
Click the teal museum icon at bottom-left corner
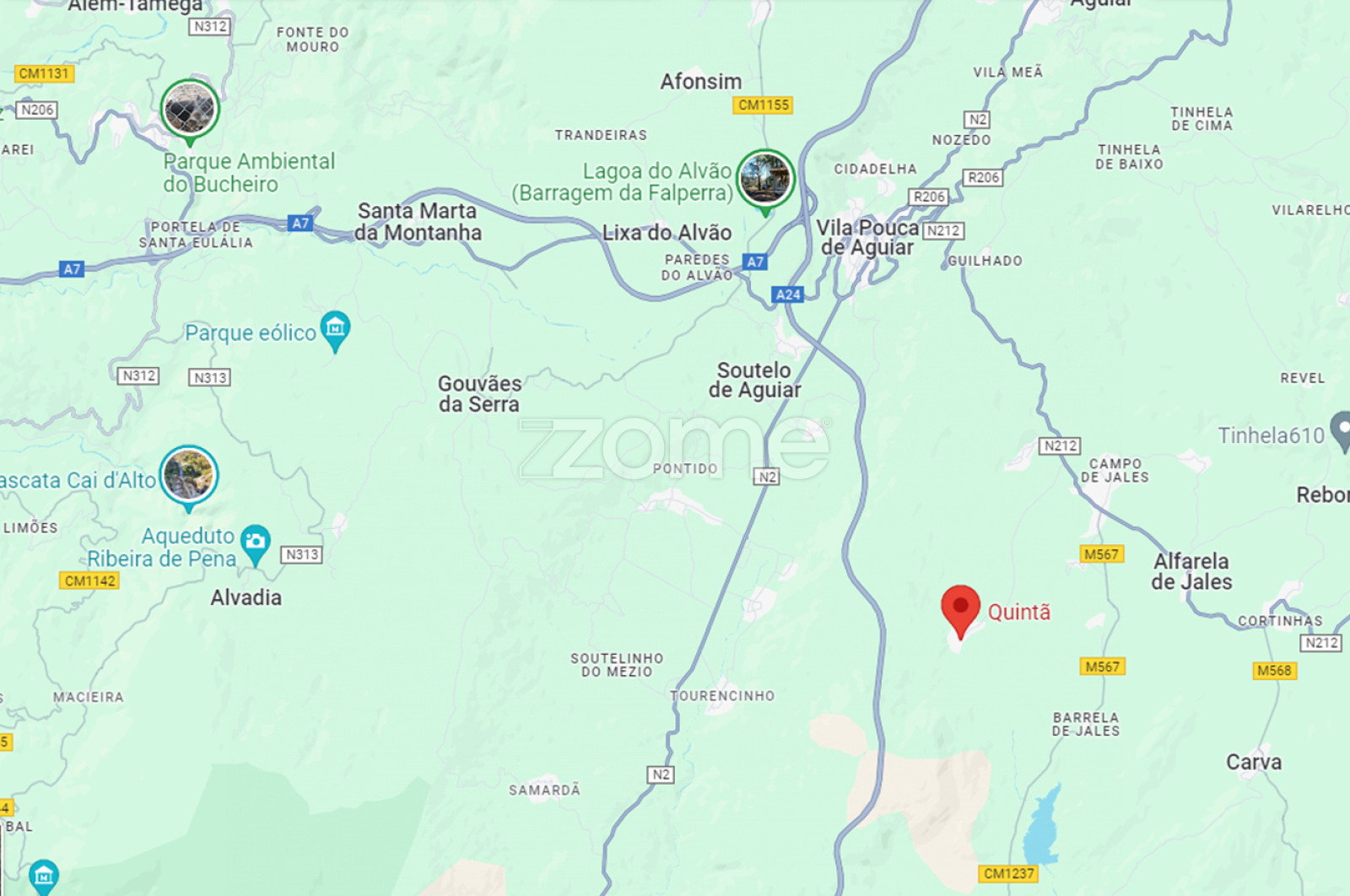click(43, 878)
